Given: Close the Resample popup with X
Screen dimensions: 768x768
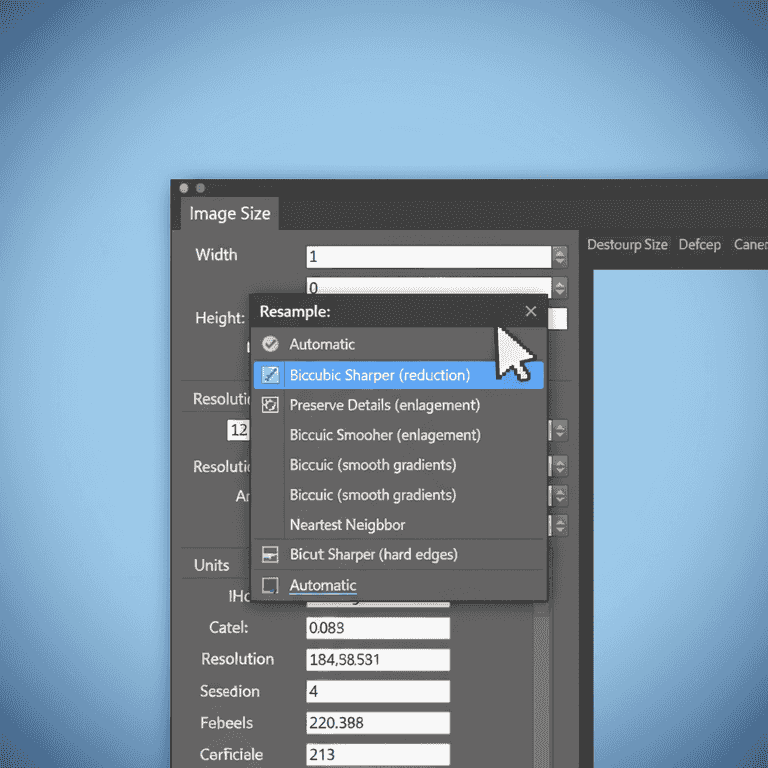Looking at the screenshot, I should click(531, 311).
